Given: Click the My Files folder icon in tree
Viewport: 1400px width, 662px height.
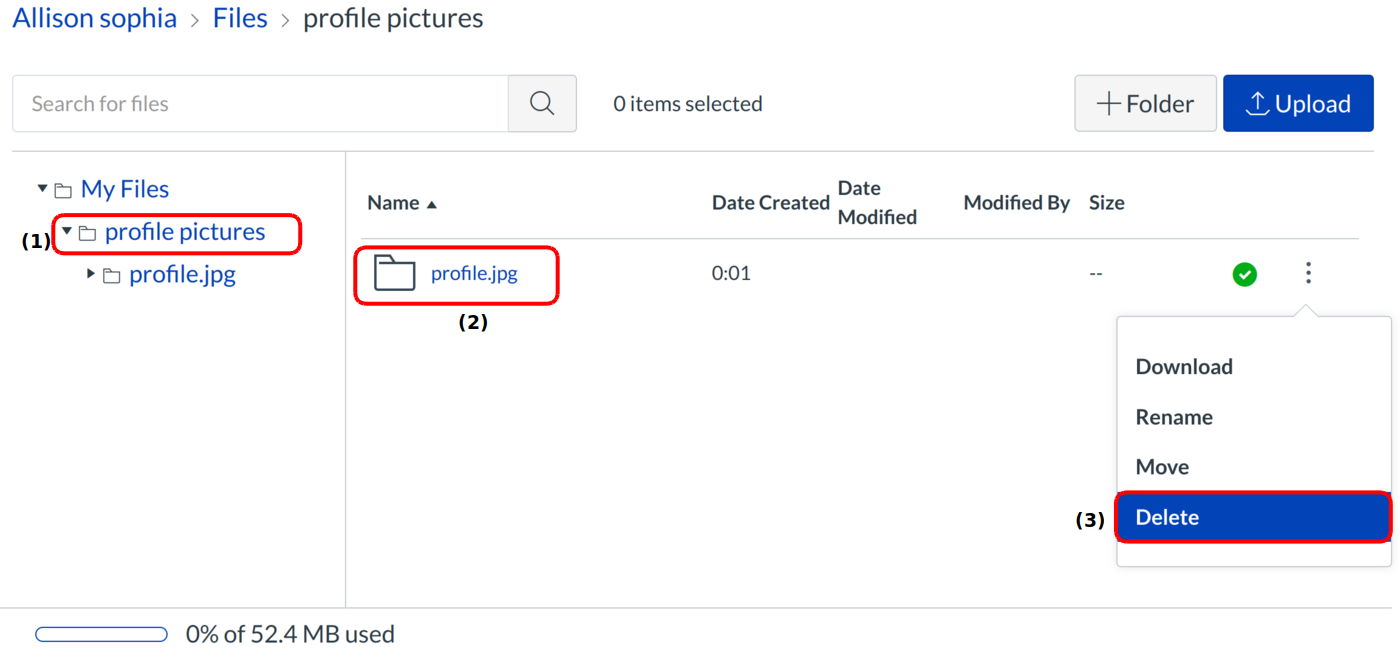Looking at the screenshot, I should point(64,190).
